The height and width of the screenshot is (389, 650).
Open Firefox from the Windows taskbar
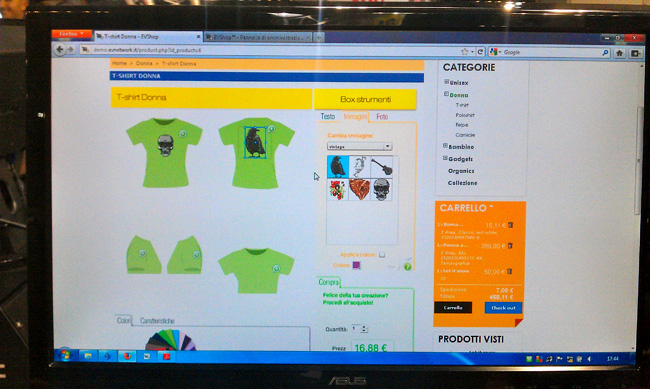click(127, 356)
